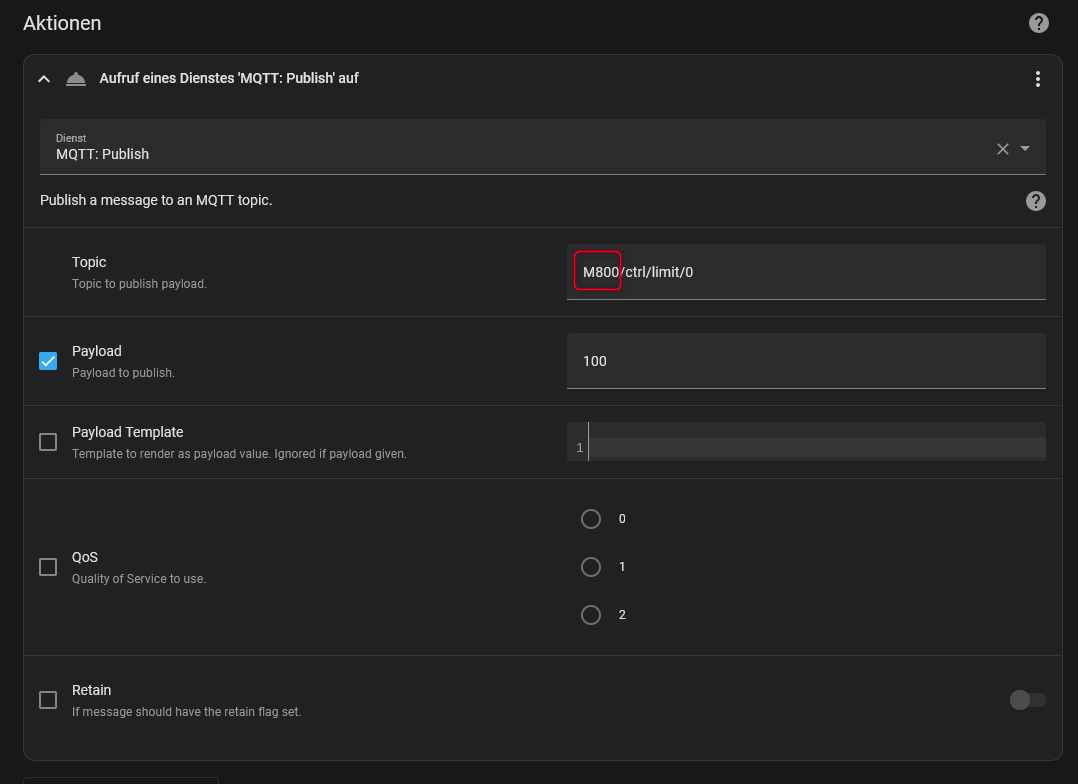Click the 'Aktionen' page heading
The height and width of the screenshot is (784, 1078).
[x=61, y=22]
